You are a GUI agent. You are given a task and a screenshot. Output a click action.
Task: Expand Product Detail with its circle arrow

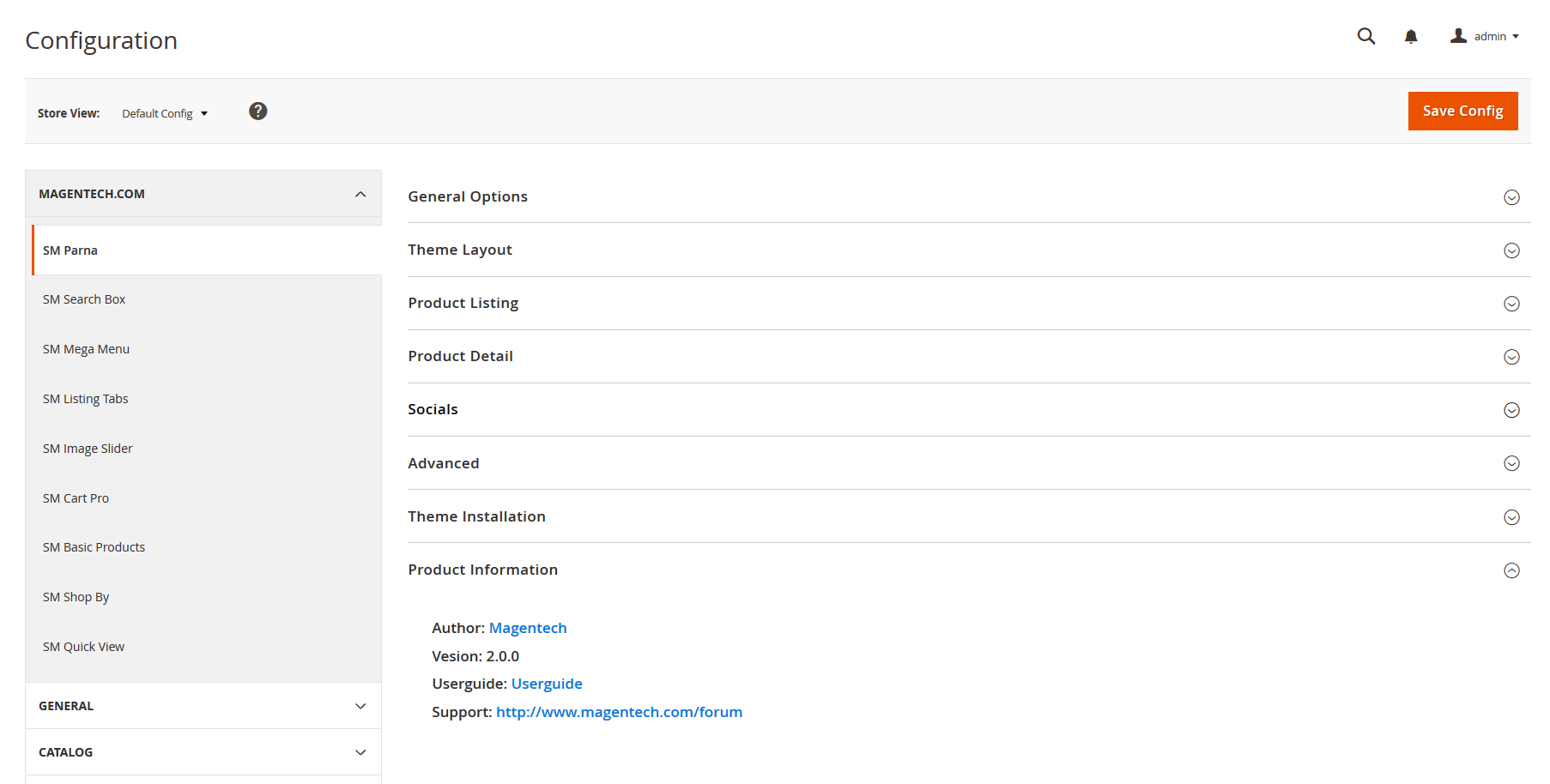coord(1511,357)
